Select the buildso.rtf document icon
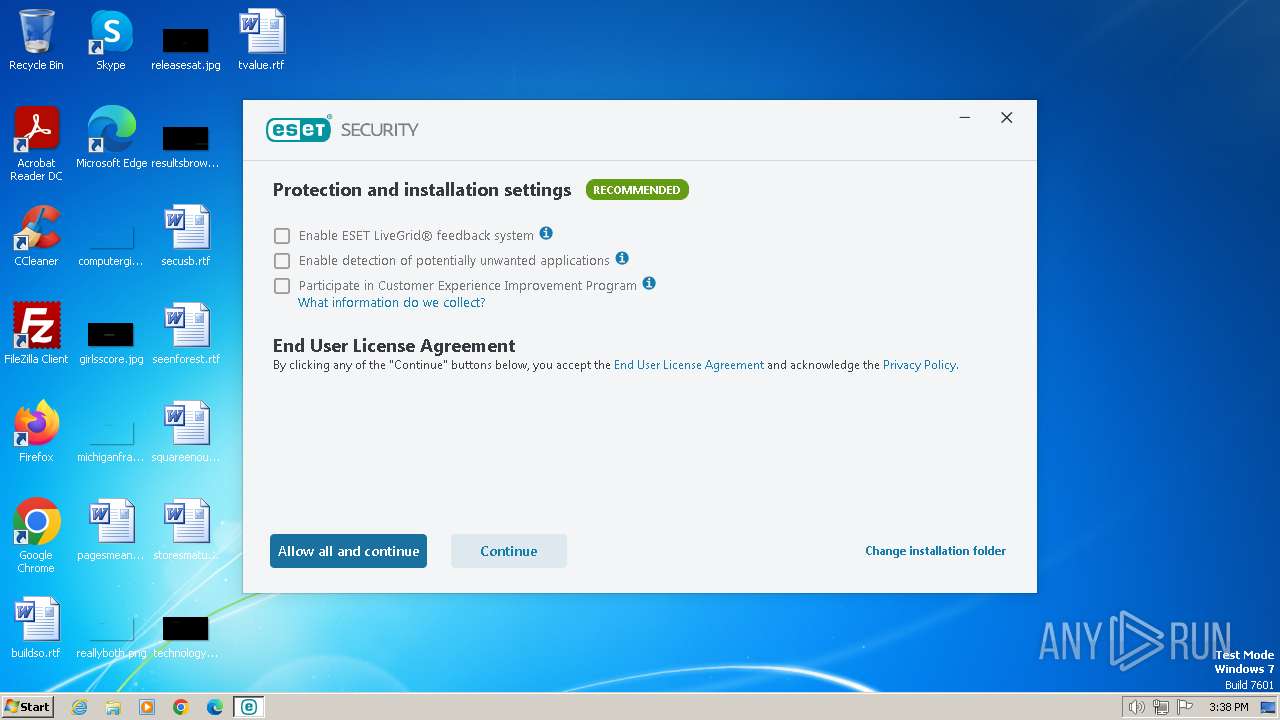The image size is (1280, 720). point(36,628)
